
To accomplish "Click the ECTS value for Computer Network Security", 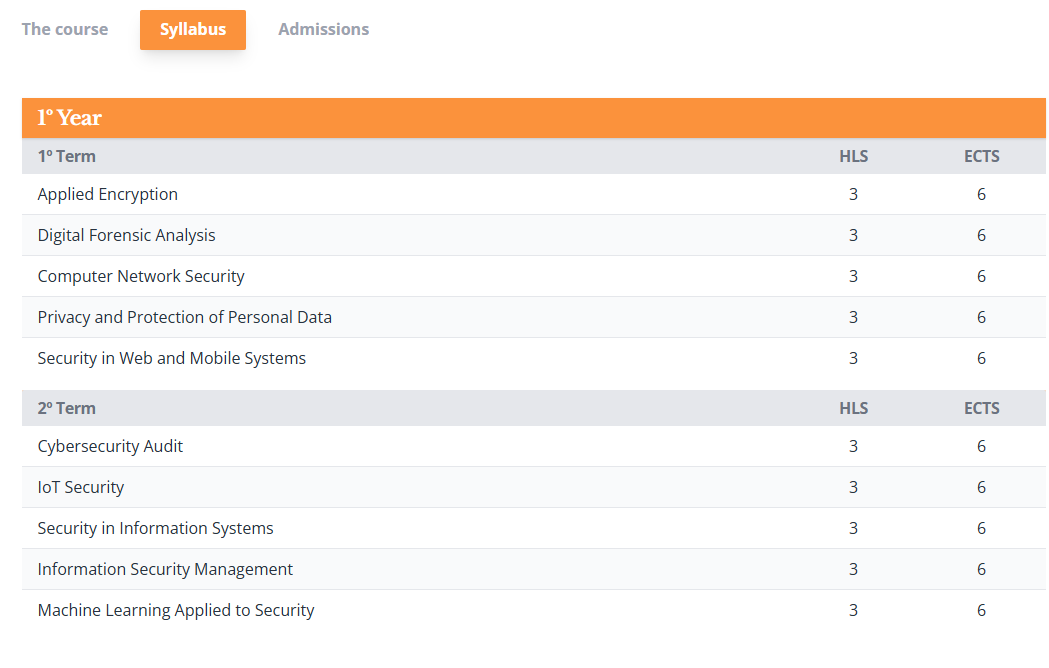I will click(x=981, y=276).
